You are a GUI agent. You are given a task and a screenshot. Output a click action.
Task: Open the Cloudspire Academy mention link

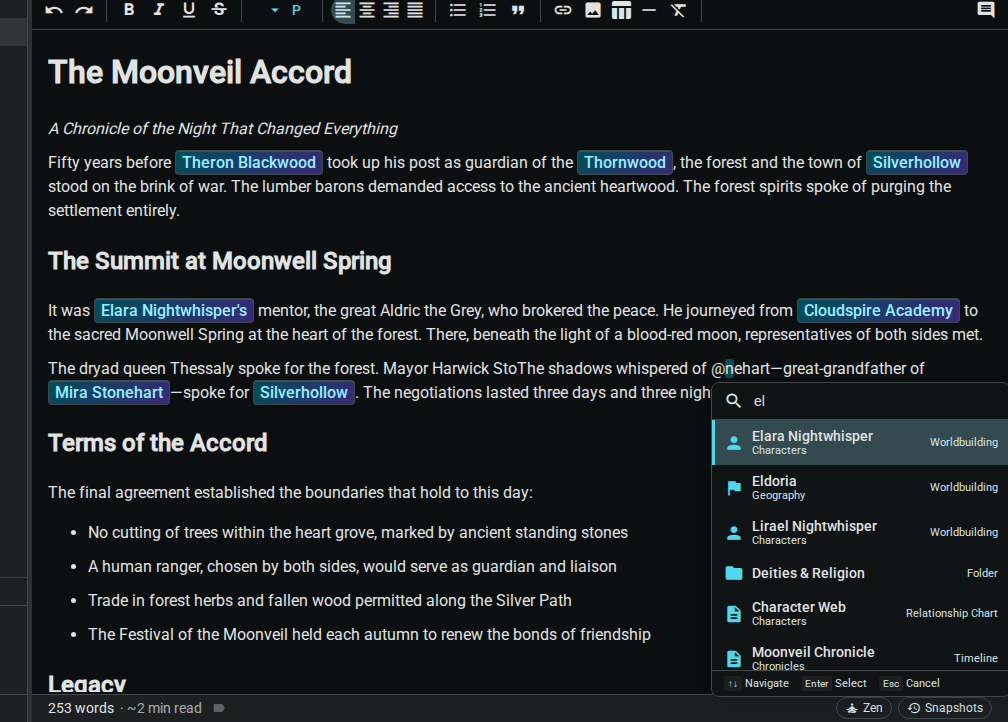878,311
